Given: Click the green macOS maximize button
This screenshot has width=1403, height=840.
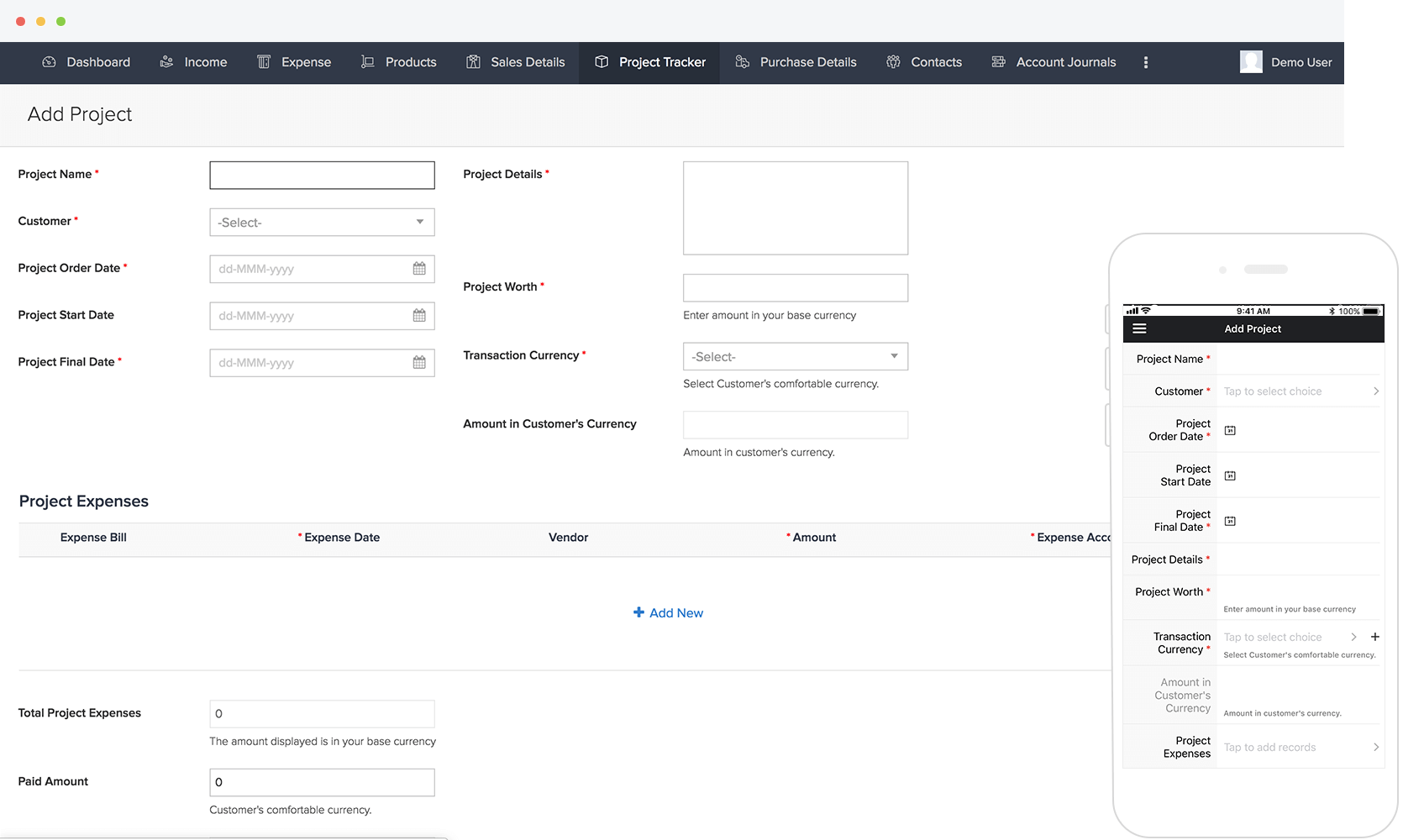Looking at the screenshot, I should tap(60, 21).
